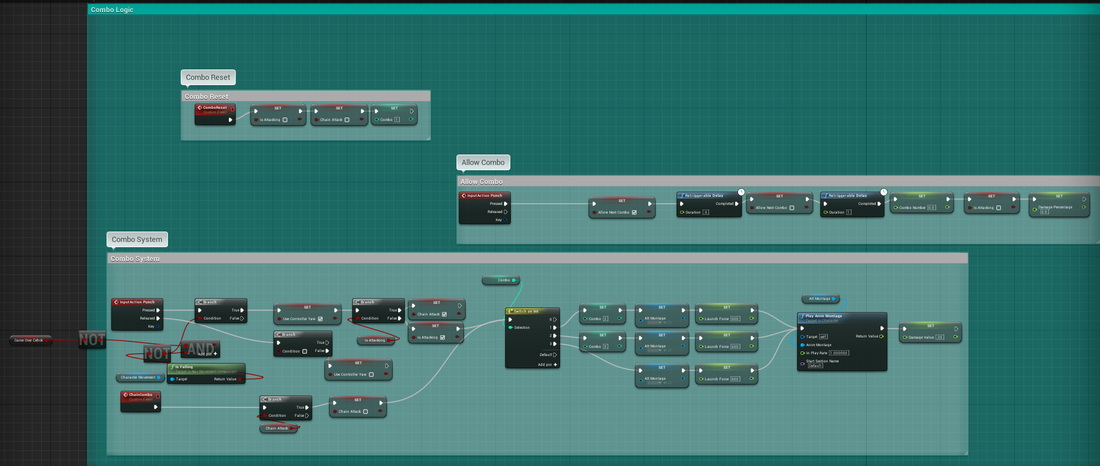Select the ComboReset custom event node

pos(215,108)
